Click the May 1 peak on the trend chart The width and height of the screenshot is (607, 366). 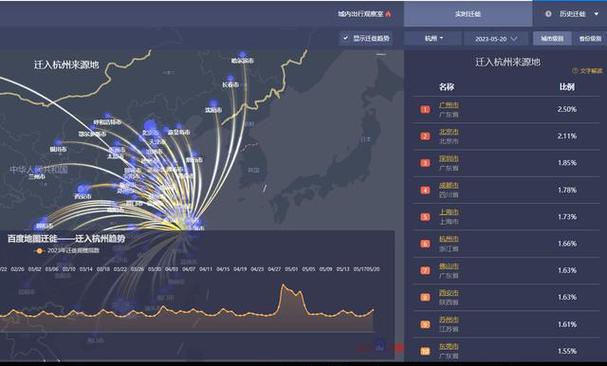pos(283,286)
